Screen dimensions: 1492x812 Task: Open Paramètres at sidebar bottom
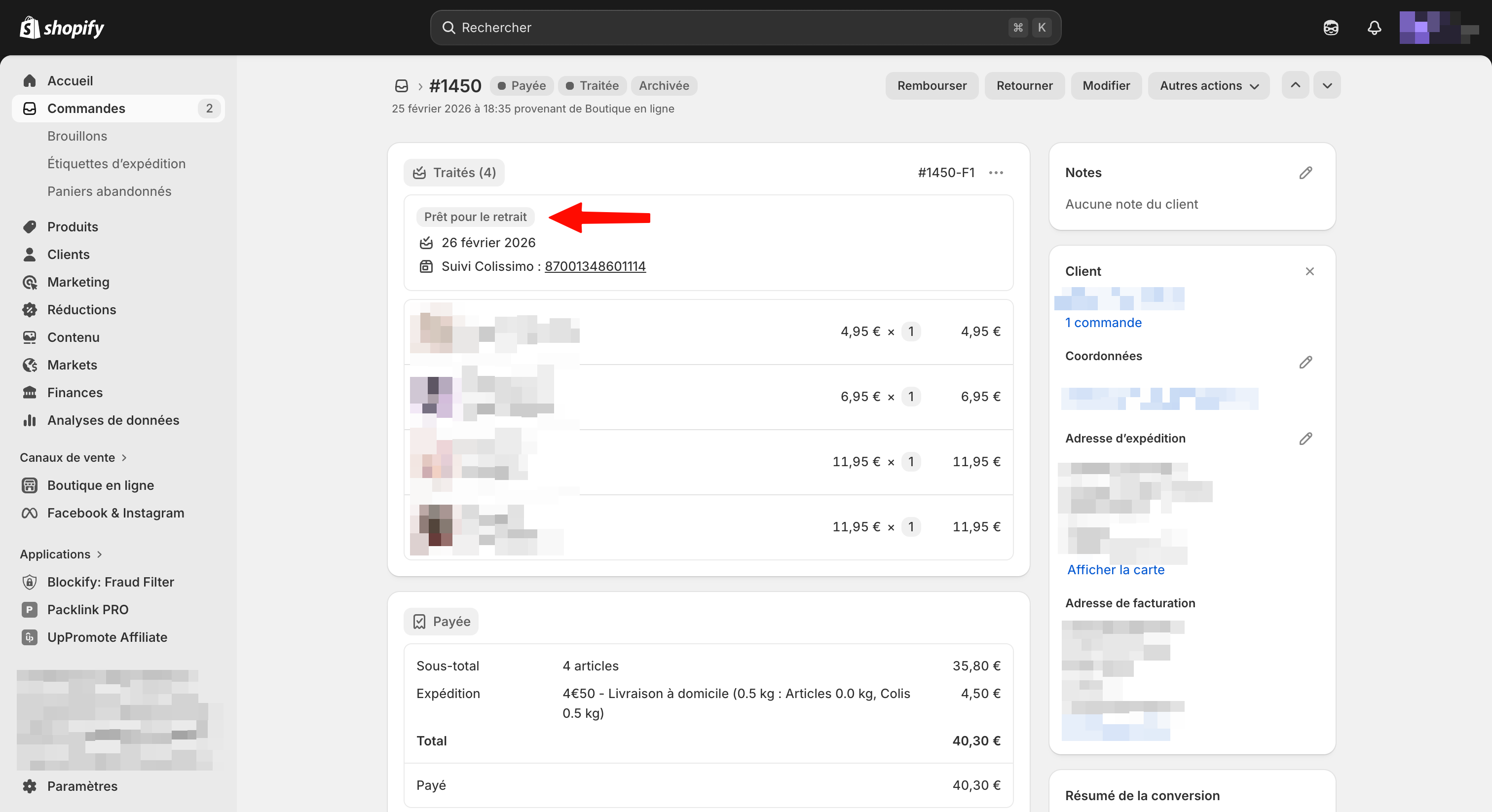(x=82, y=786)
